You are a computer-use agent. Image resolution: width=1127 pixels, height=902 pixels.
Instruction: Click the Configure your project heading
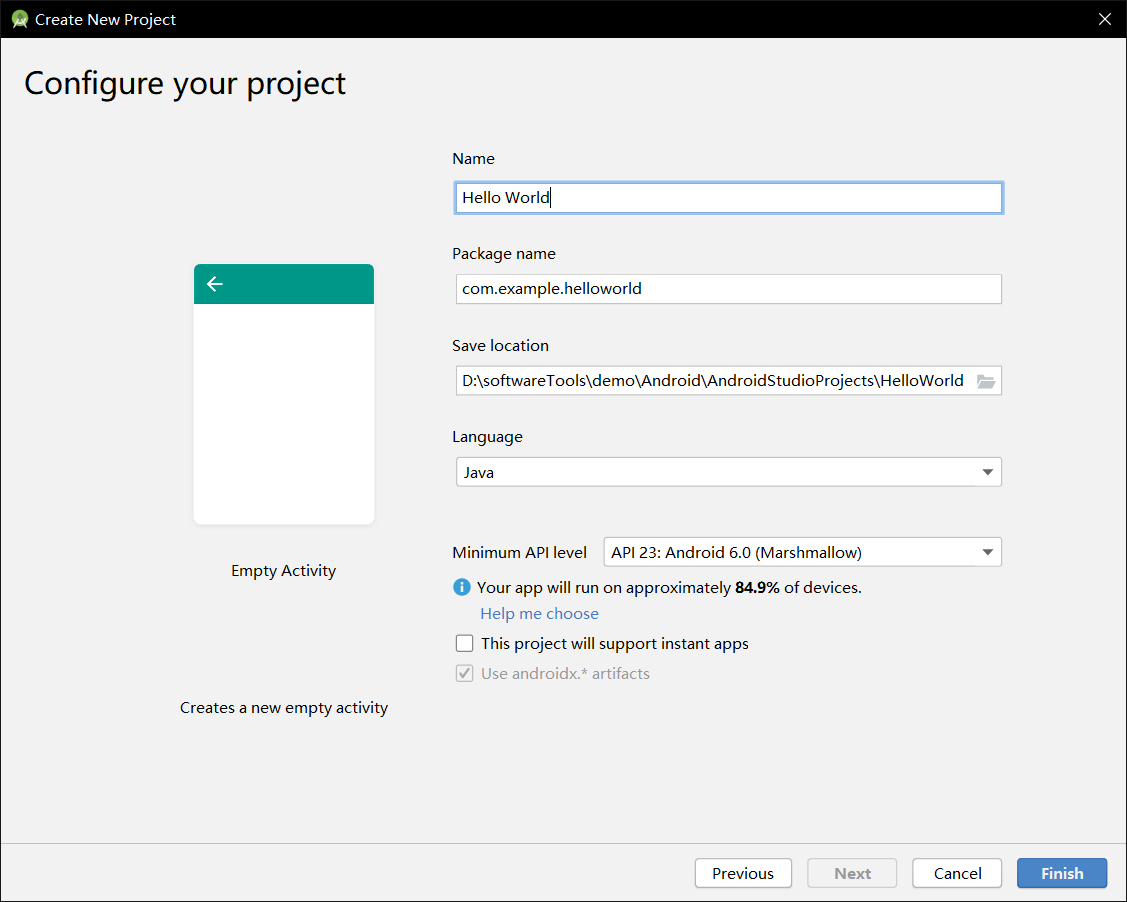185,84
